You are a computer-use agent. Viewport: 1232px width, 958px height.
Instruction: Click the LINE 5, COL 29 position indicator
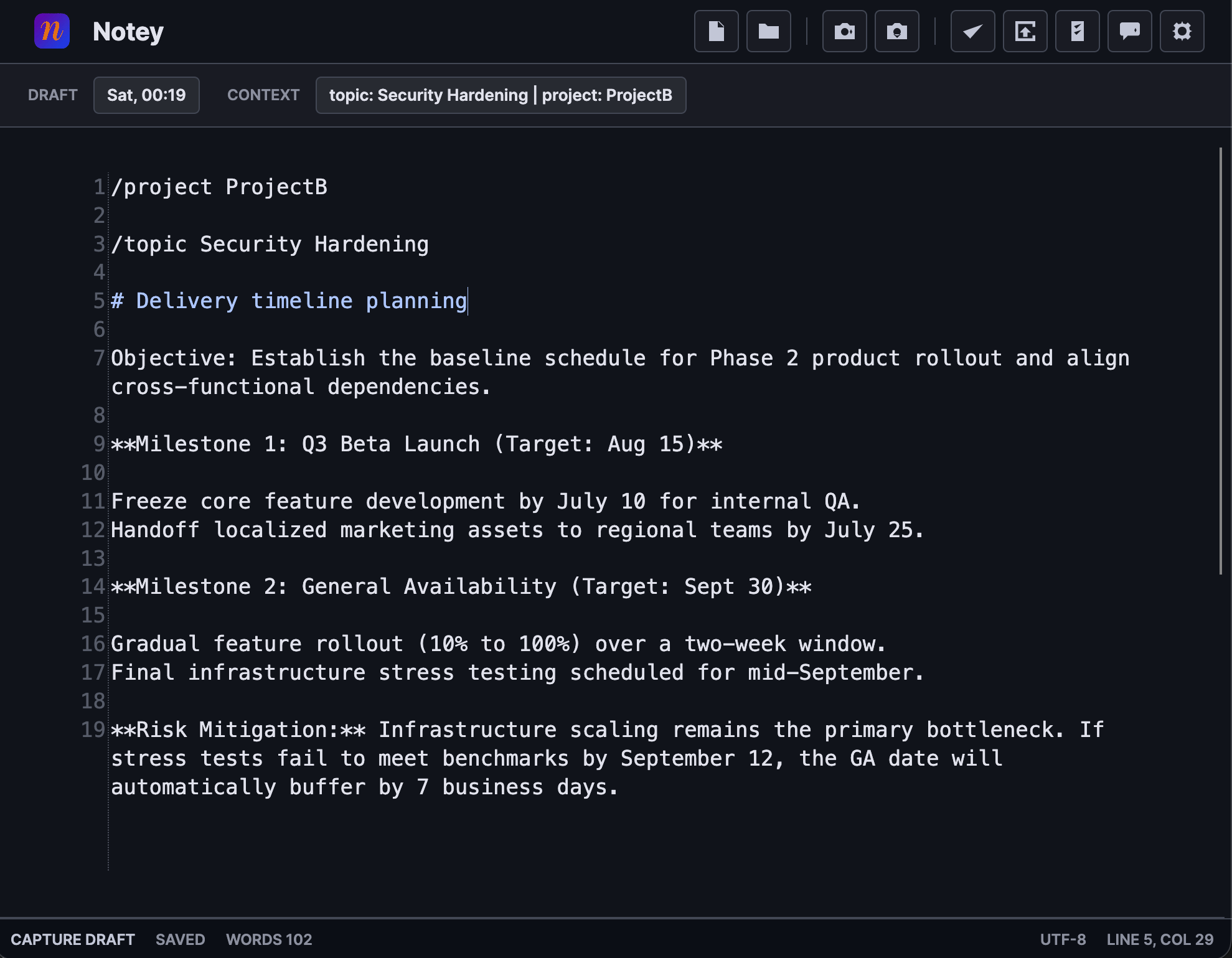1160,939
